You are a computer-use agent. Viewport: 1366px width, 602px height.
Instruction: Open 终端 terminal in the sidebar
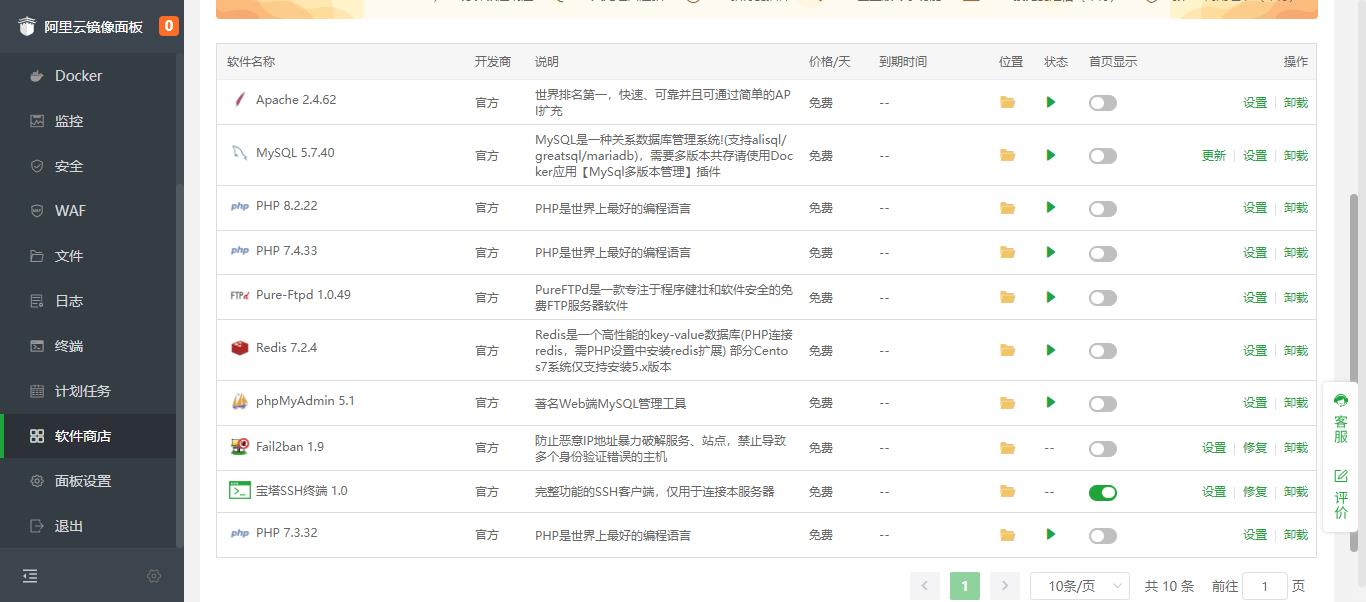point(89,346)
